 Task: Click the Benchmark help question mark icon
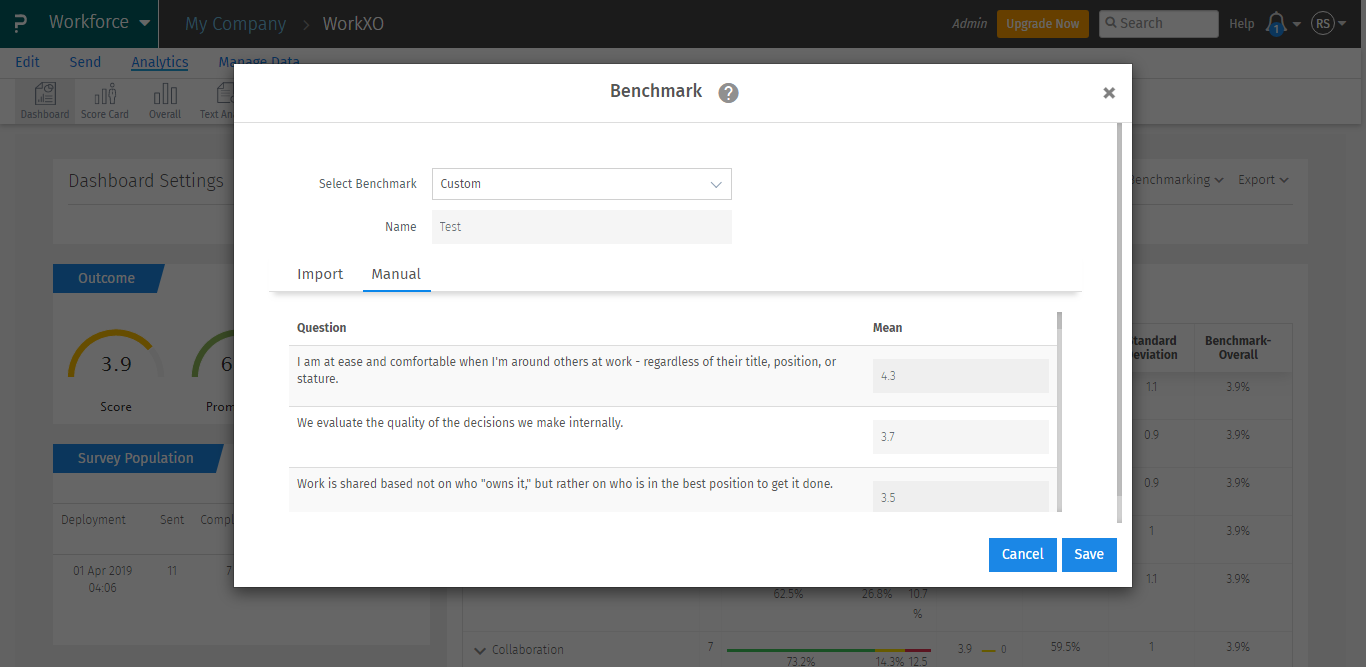[x=729, y=93]
